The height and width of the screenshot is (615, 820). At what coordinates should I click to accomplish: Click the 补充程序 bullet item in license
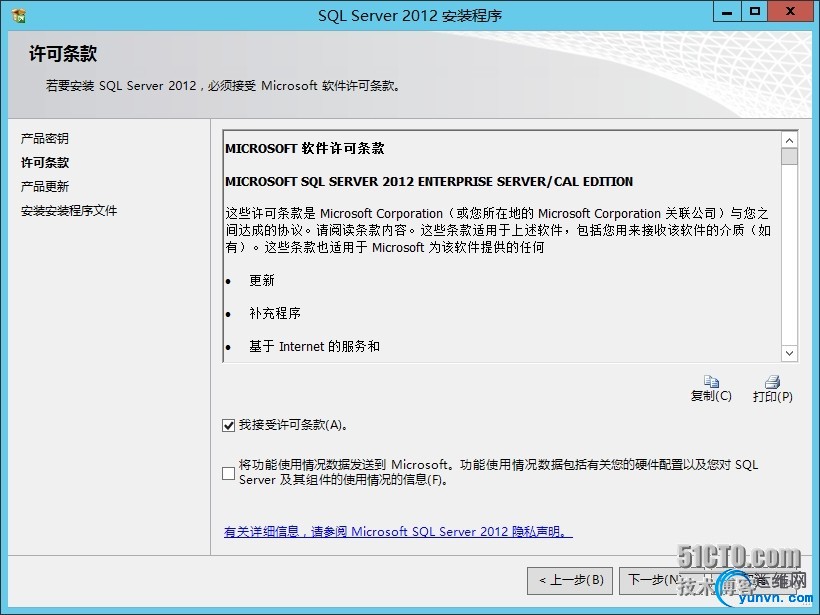point(275,313)
